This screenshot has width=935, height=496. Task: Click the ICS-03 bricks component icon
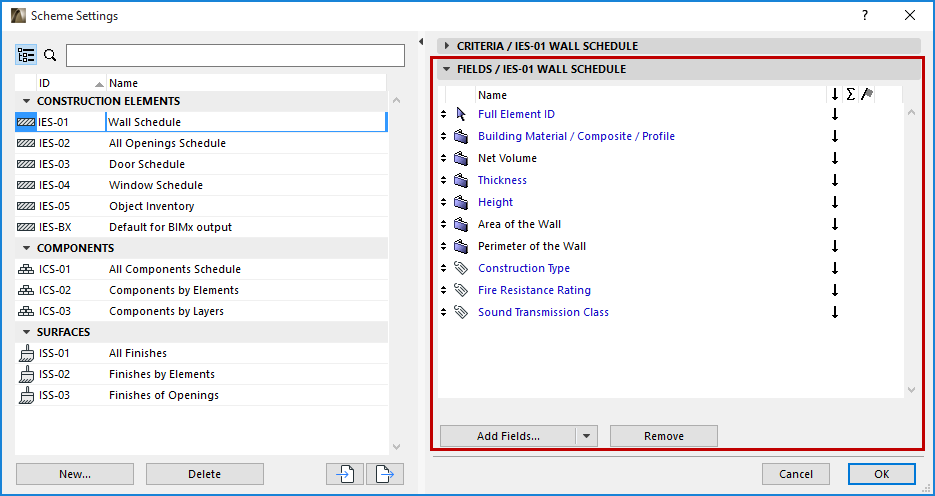26,311
